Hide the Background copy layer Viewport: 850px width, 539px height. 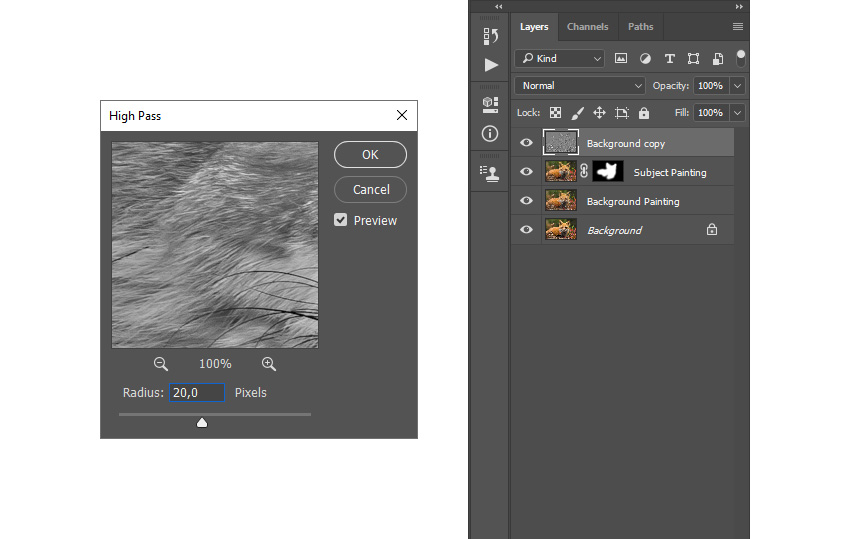click(x=526, y=143)
